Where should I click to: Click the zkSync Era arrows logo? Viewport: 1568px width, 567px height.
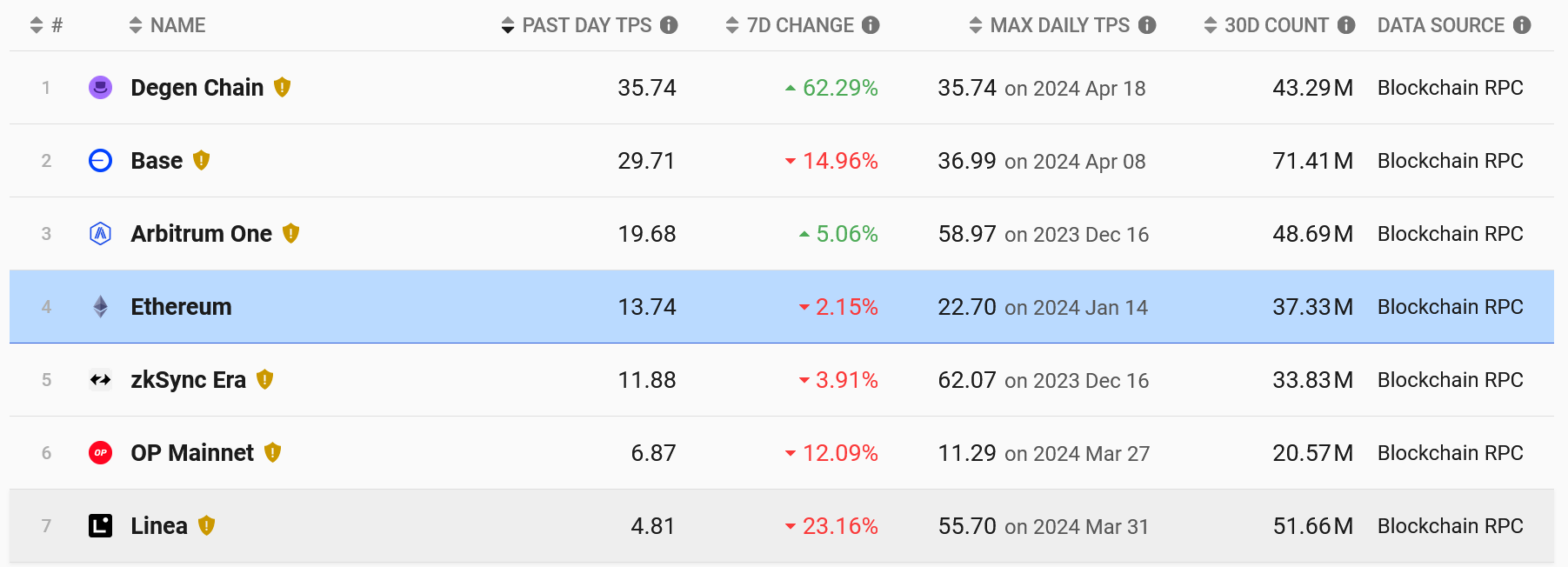(x=101, y=379)
